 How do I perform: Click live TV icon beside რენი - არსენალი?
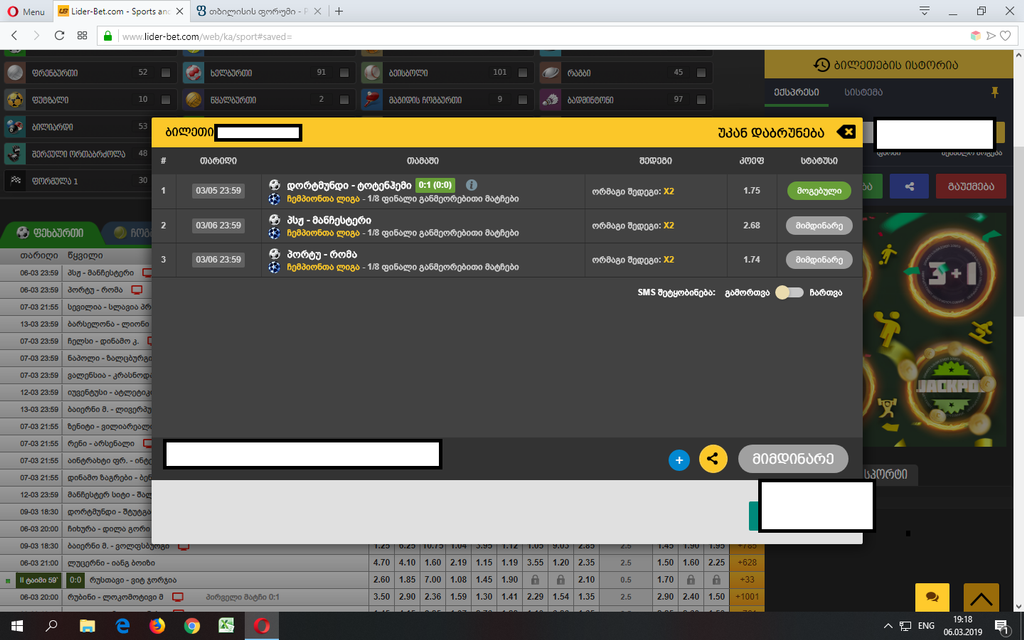pyautogui.click(x=148, y=443)
